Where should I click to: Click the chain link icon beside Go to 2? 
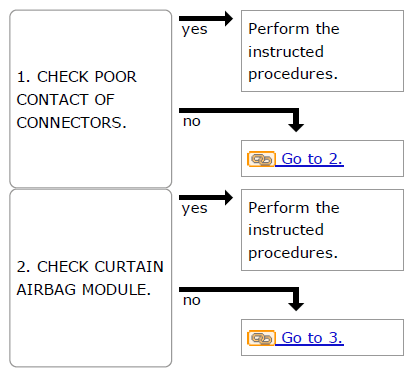coord(261,159)
